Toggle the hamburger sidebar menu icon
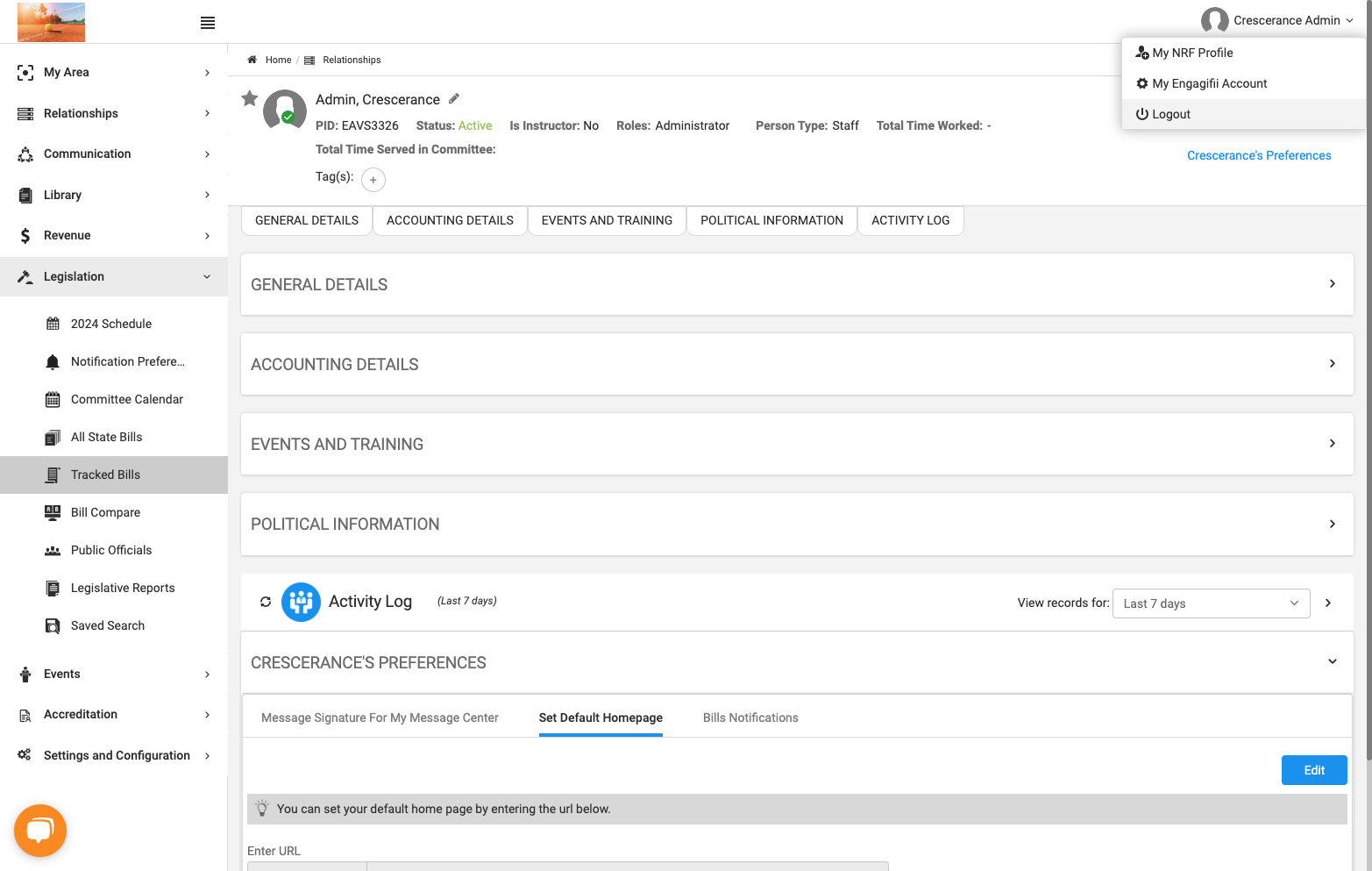This screenshot has height=871, width=1372. pos(208,23)
